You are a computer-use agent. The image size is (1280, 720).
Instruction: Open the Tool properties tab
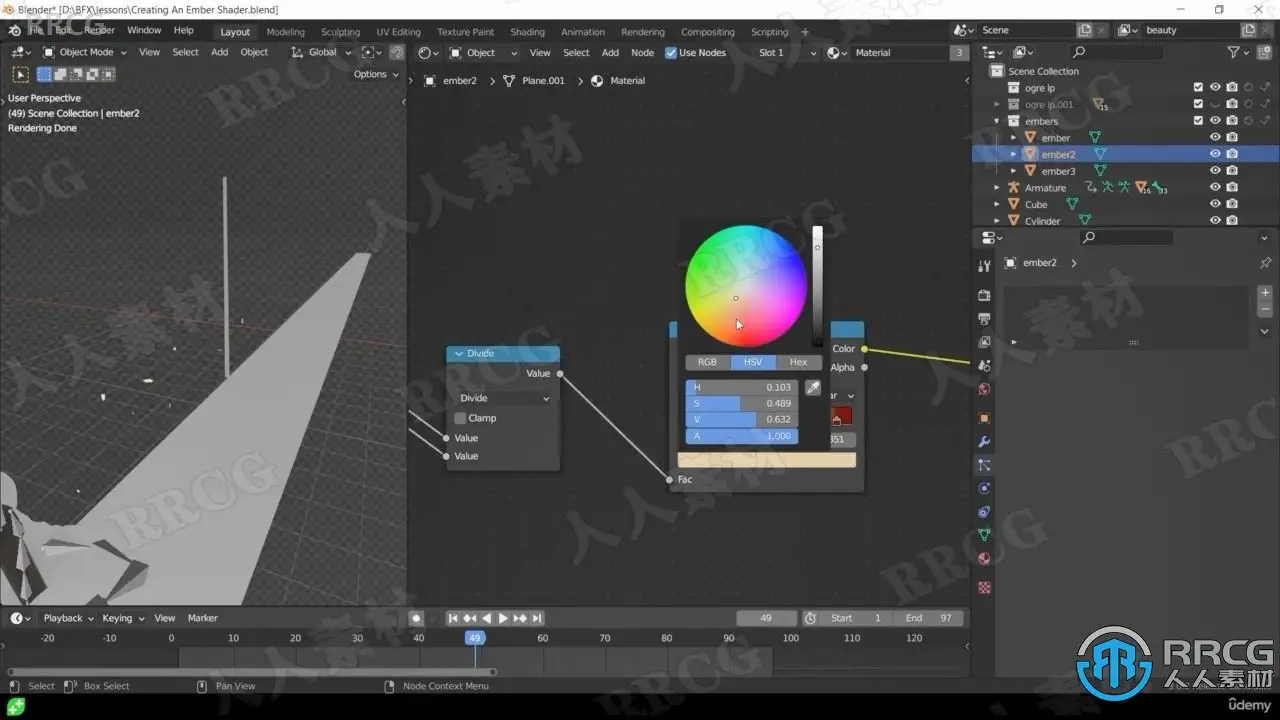(984, 266)
